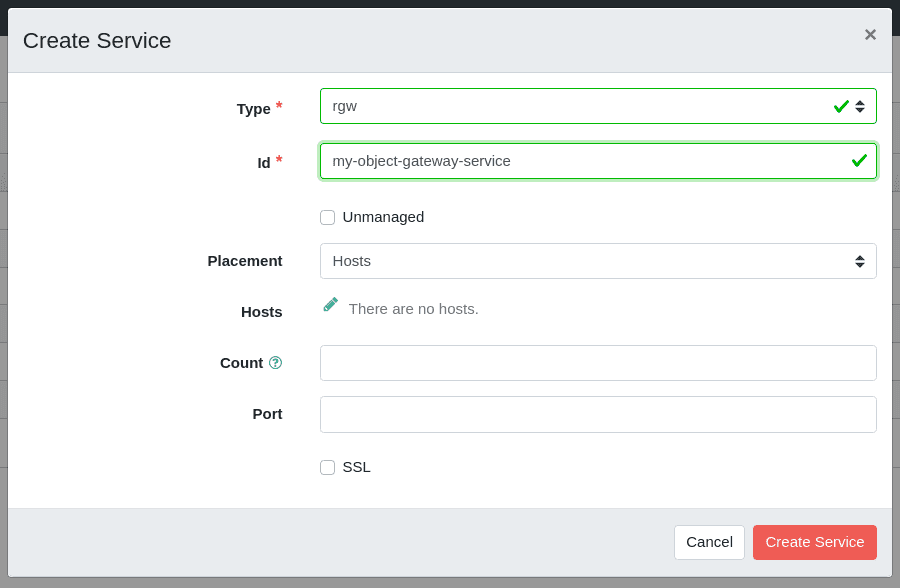900x588 pixels.
Task: Open the Type dropdown showing rgw
Action: tap(598, 106)
